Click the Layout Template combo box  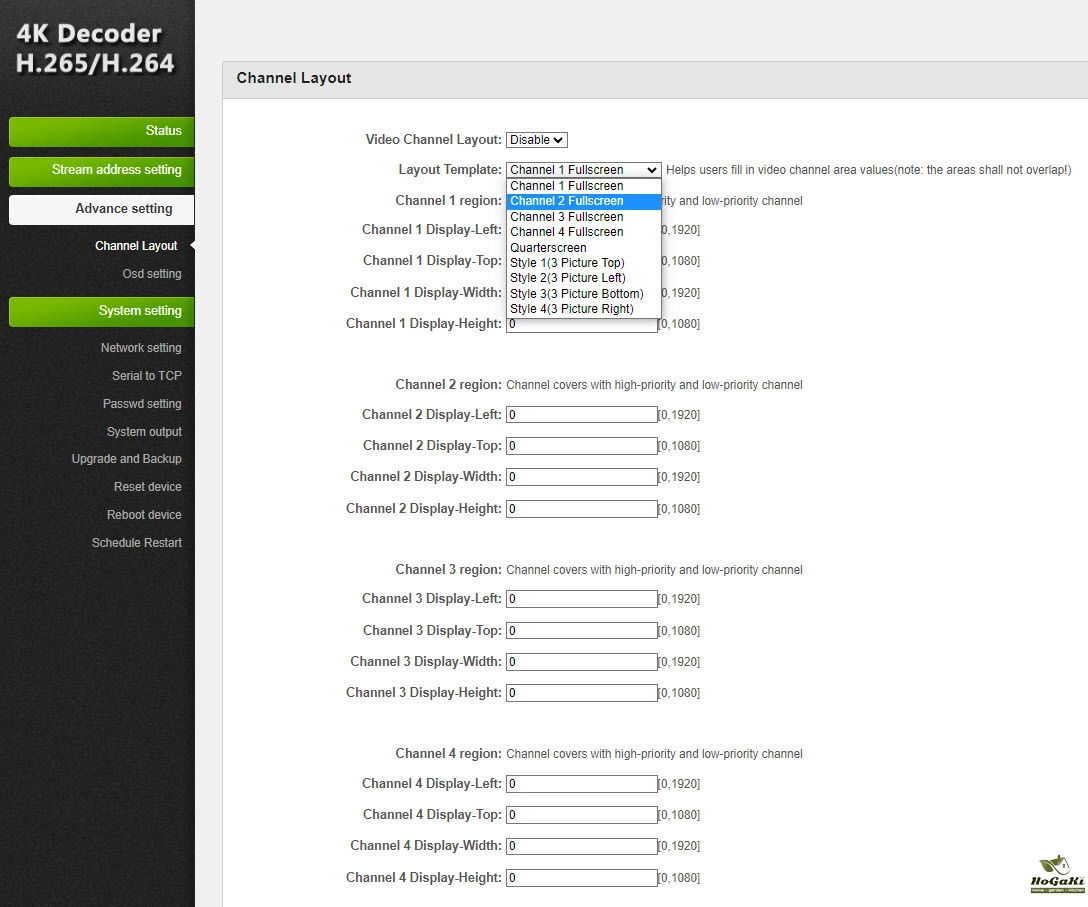[583, 170]
